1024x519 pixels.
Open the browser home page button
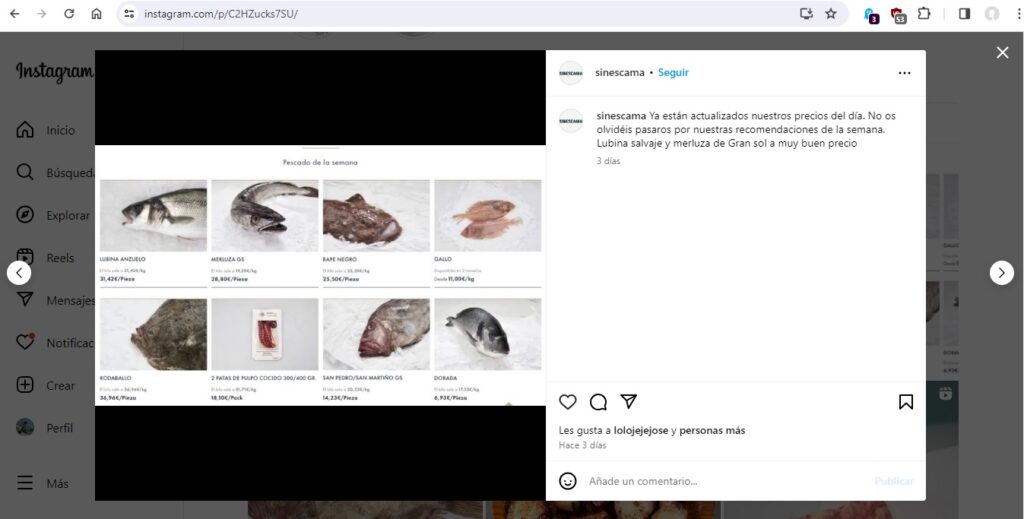(97, 14)
